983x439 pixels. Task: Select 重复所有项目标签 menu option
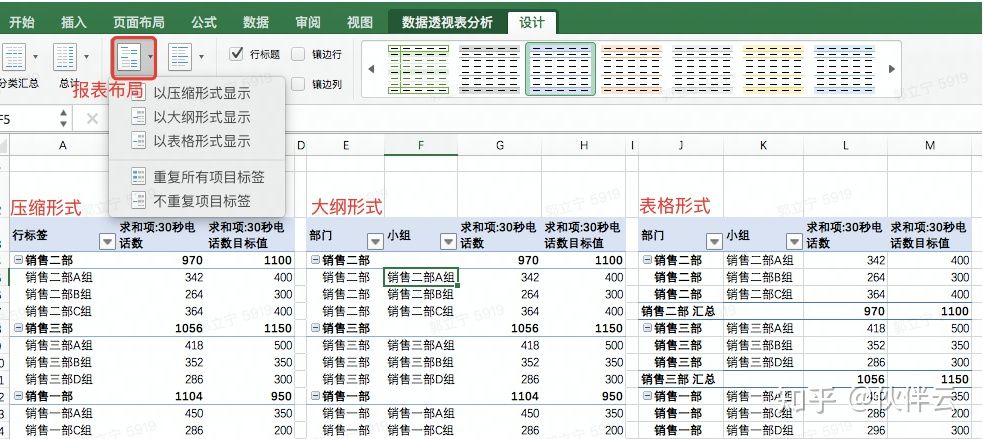(x=208, y=177)
